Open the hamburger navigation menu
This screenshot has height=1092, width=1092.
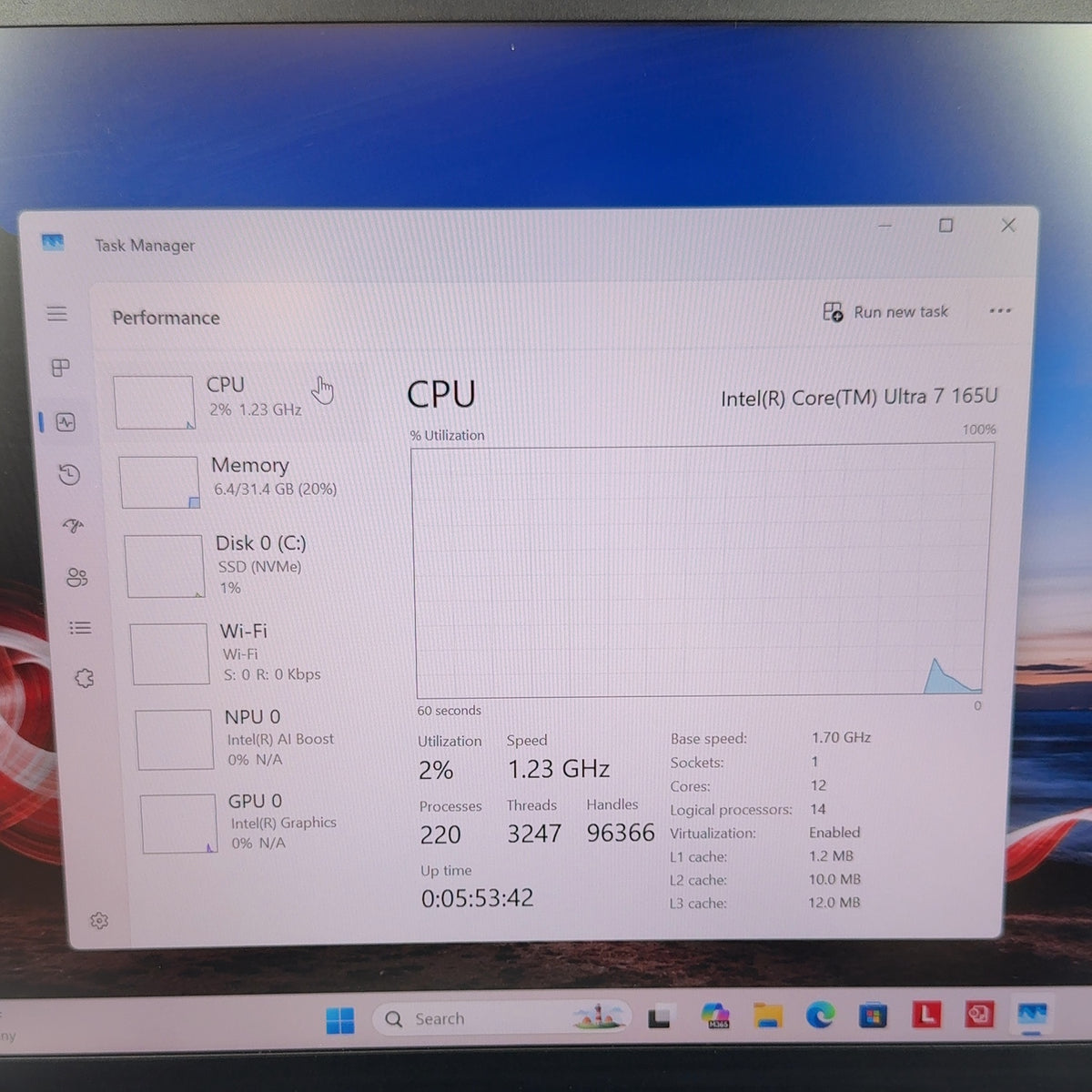56,314
